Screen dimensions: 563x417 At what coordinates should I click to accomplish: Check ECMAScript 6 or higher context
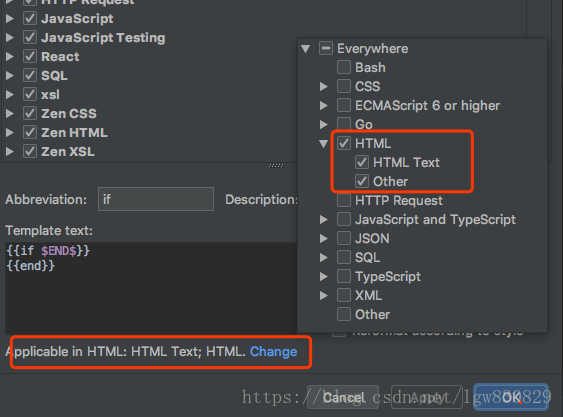344,105
